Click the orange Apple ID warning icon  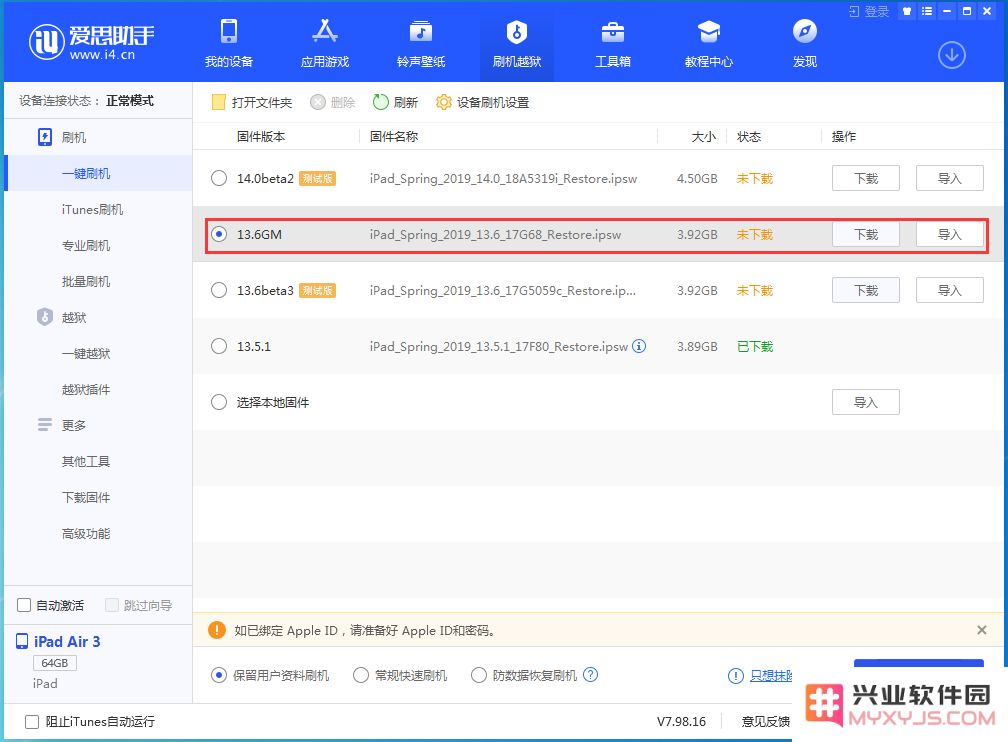(x=217, y=630)
